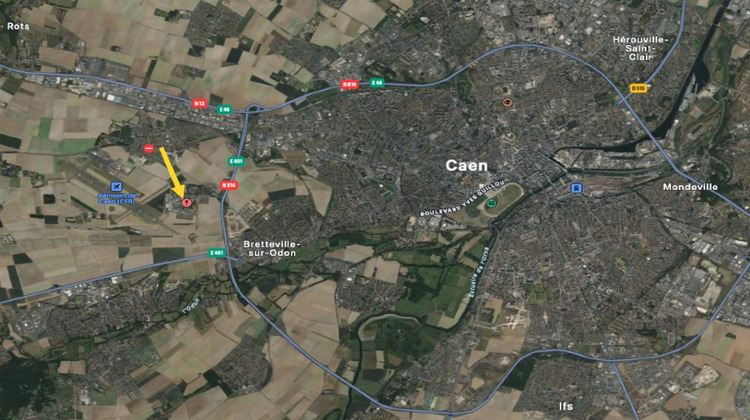750x420 pixels.
Task: Select the blue airplane airport icon
Action: (116, 187)
